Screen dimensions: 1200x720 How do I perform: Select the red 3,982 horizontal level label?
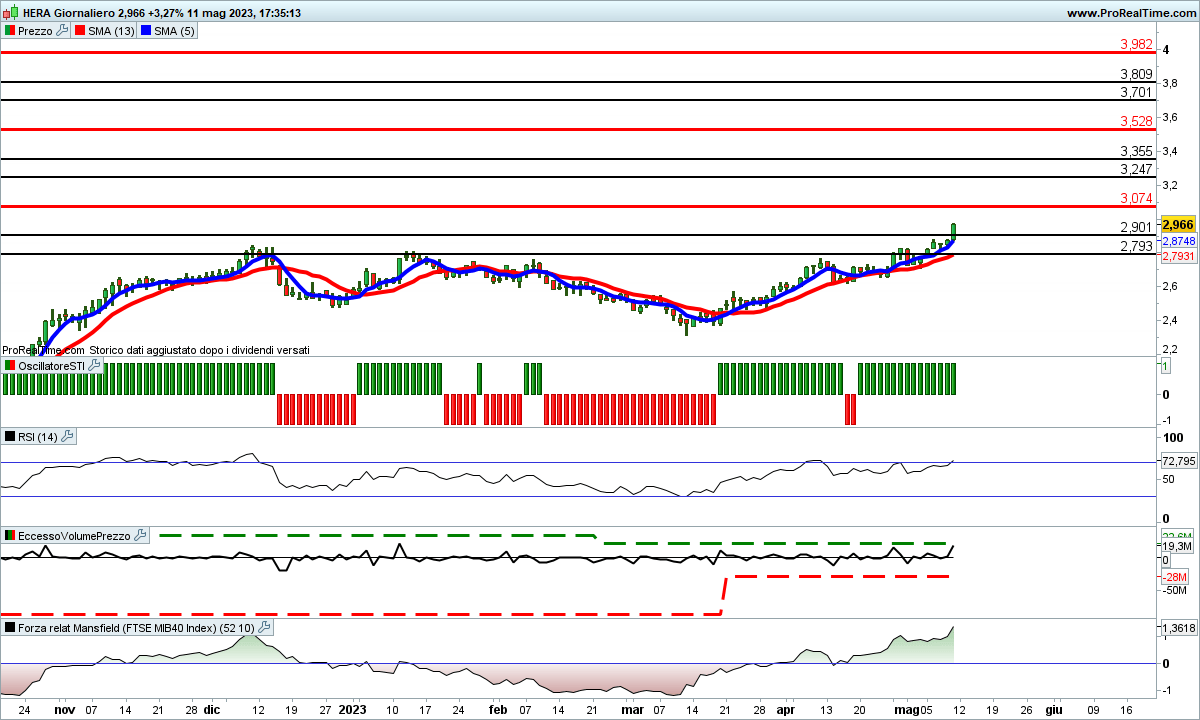(x=1136, y=45)
